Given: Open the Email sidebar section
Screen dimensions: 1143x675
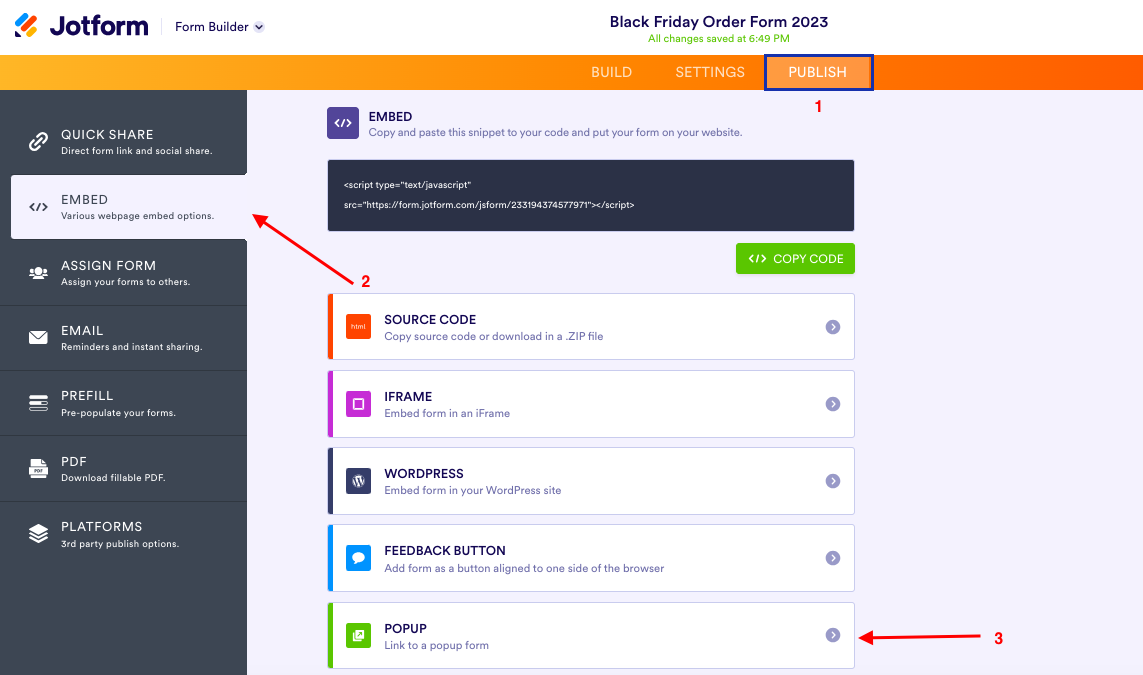Looking at the screenshot, I should (x=123, y=338).
